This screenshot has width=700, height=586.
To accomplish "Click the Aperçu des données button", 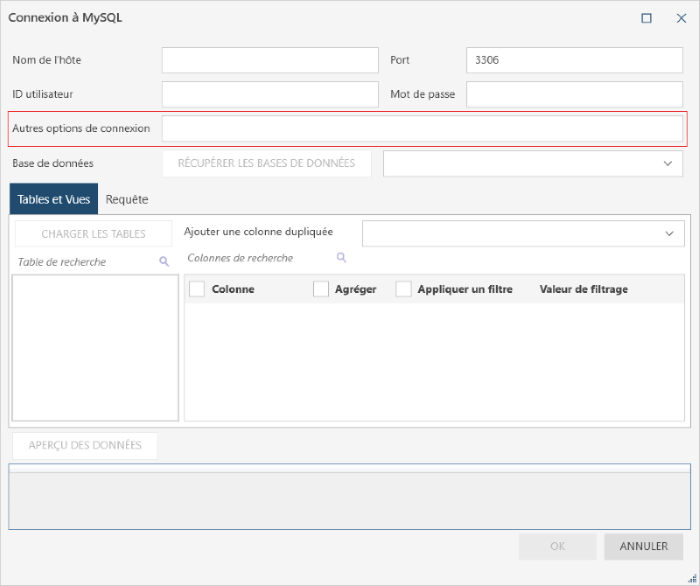I will click(x=84, y=445).
